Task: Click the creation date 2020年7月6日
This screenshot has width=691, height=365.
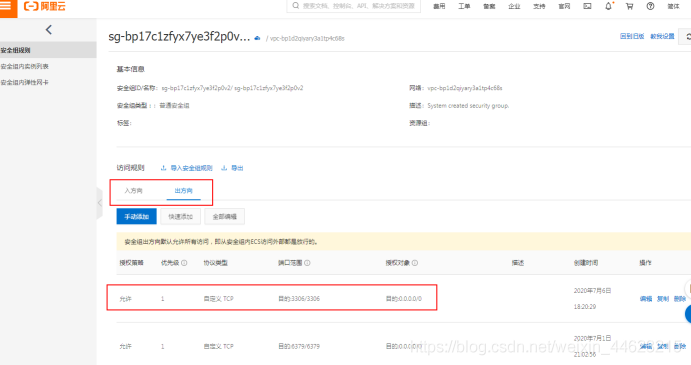Action: tap(592, 291)
